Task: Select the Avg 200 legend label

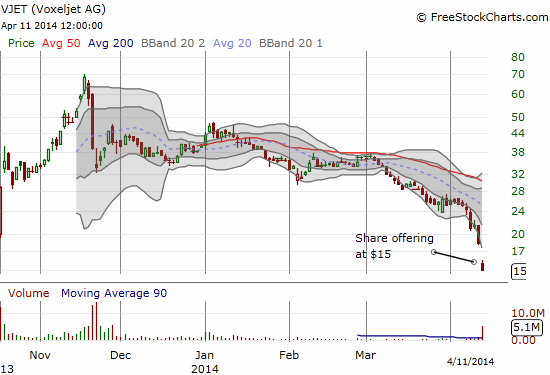Action: (x=110, y=43)
